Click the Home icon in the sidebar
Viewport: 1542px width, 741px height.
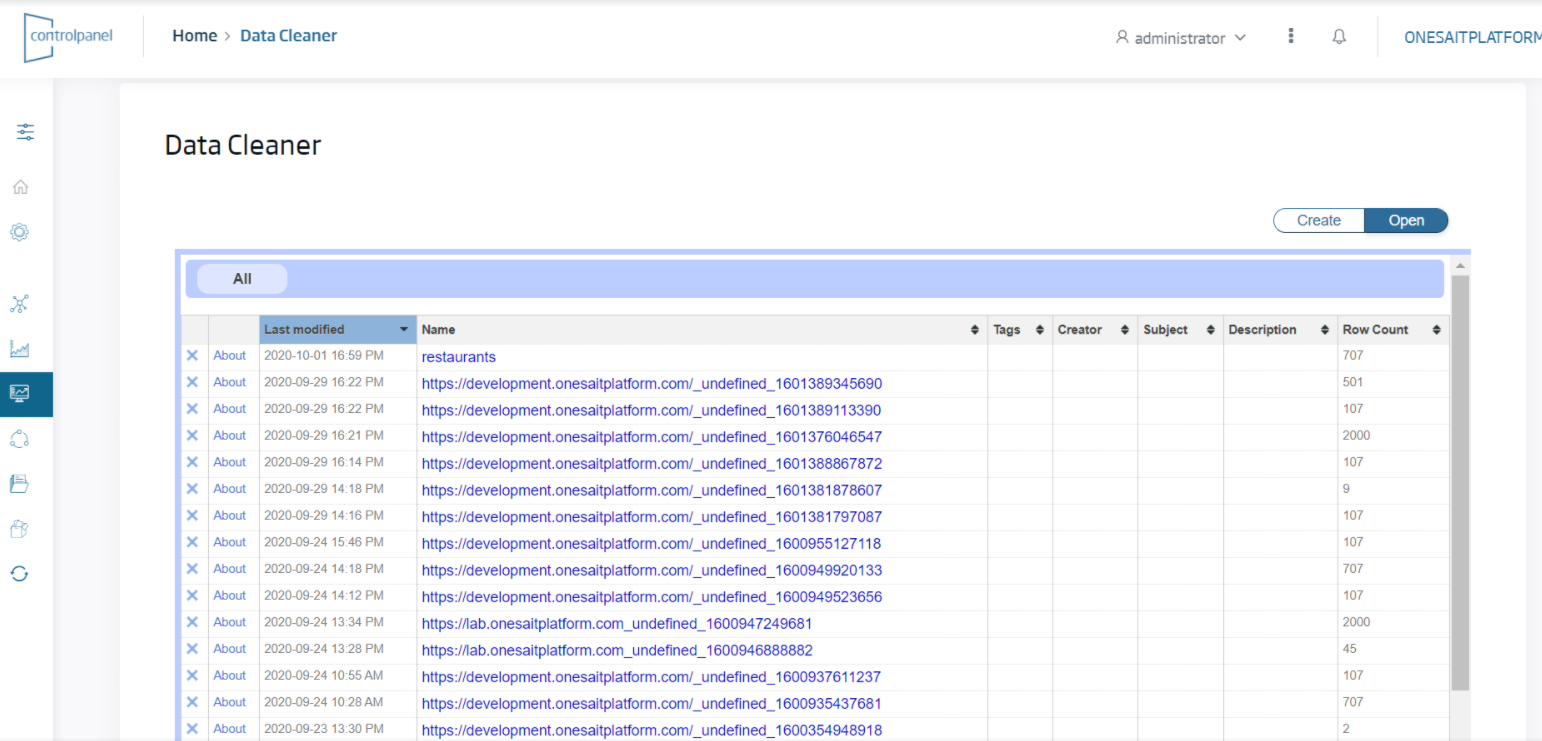coord(19,186)
